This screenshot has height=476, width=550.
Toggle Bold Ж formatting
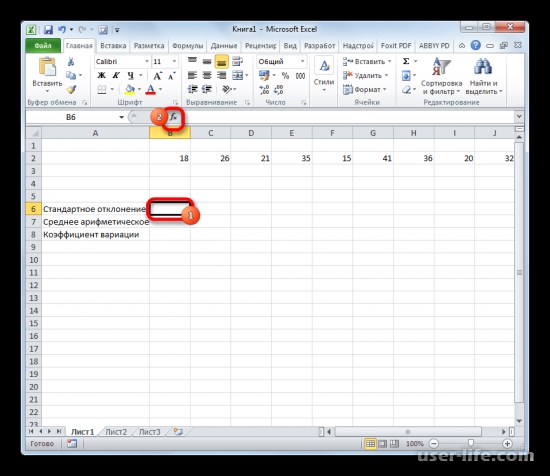coord(101,75)
